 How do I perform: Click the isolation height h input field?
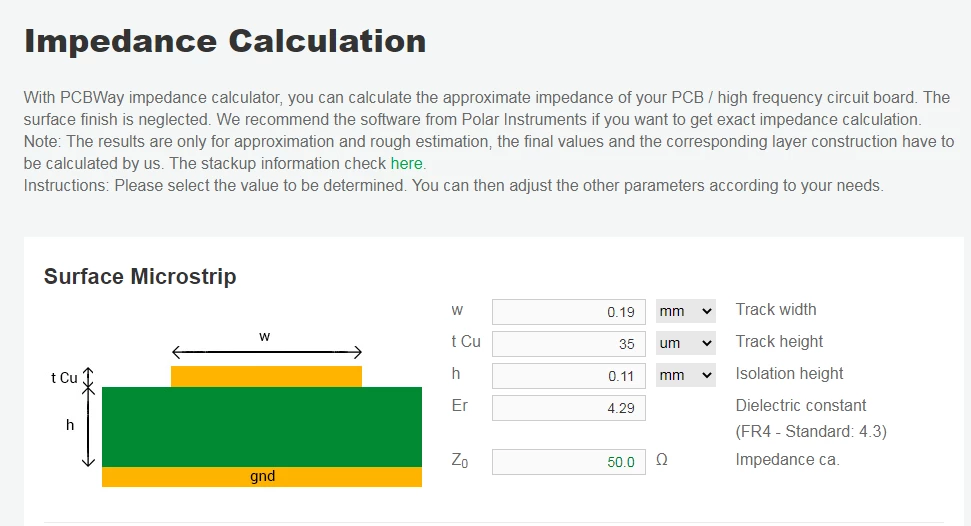point(568,376)
